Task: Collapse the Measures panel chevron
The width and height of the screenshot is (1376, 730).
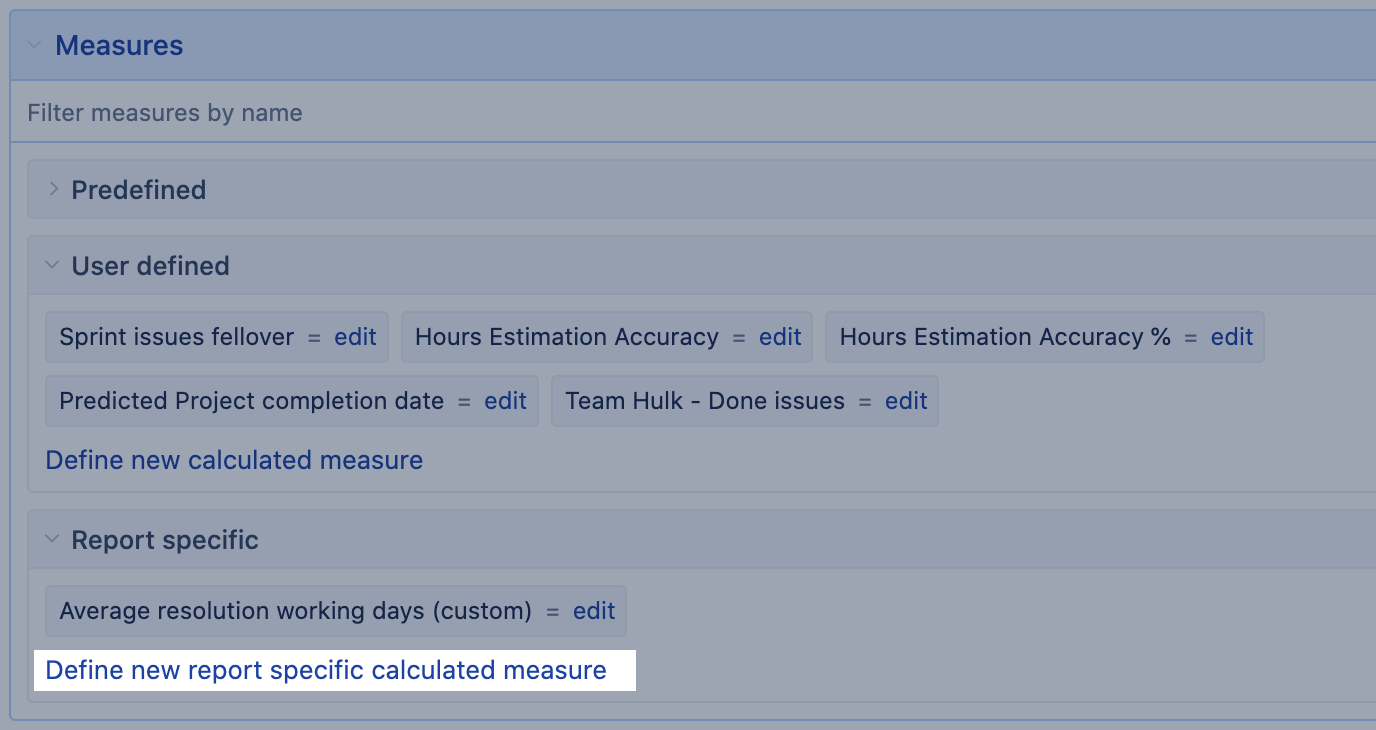Action: (x=34, y=45)
